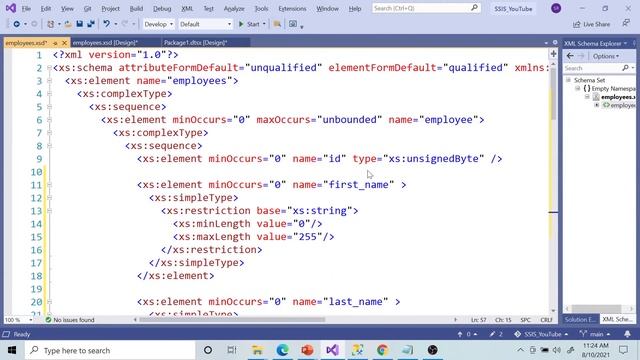Click the Windows Start button
Screen dimensions: 640x360
12,350
